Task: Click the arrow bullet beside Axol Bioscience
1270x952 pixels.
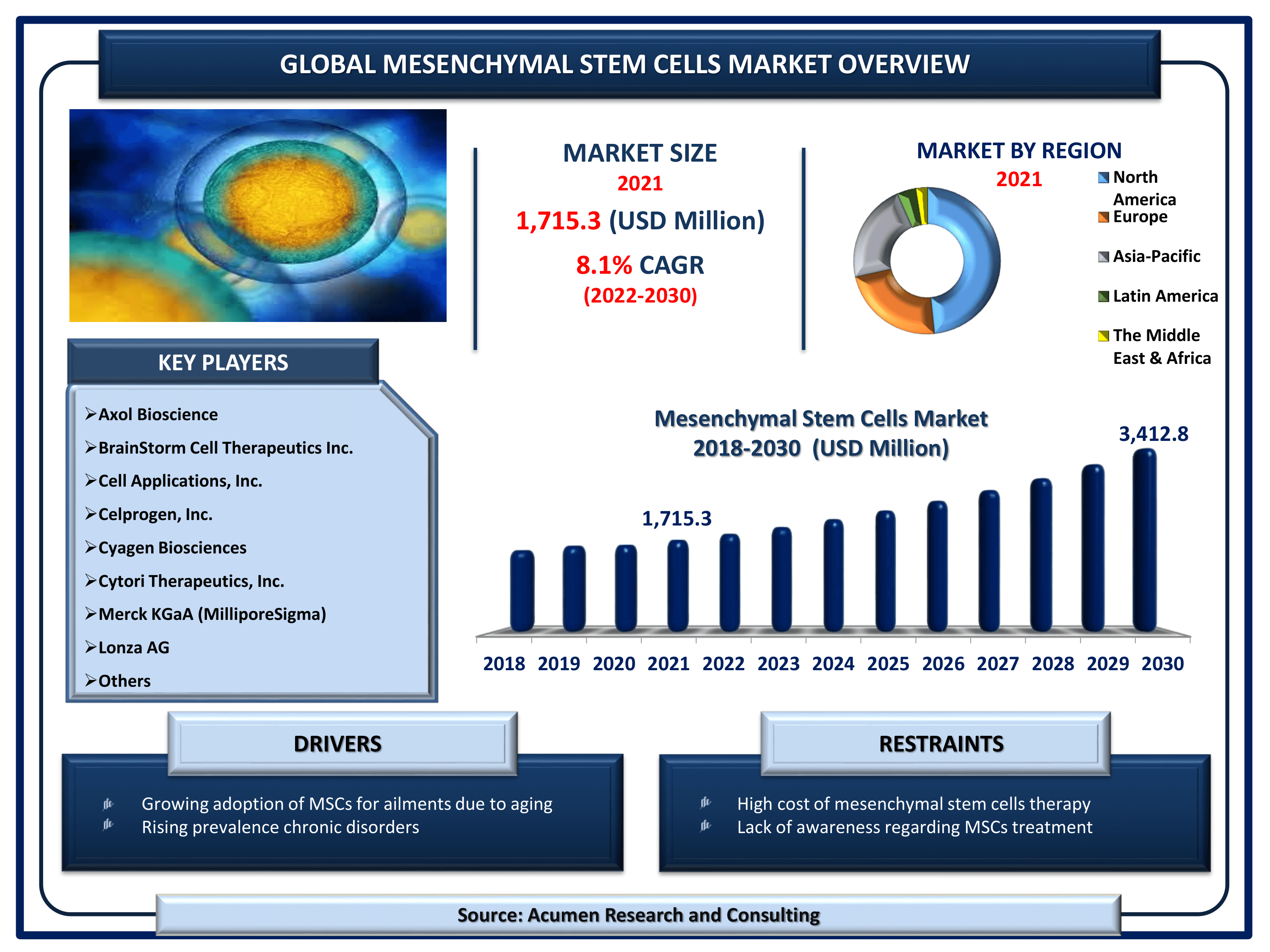Action: pyautogui.click(x=91, y=414)
